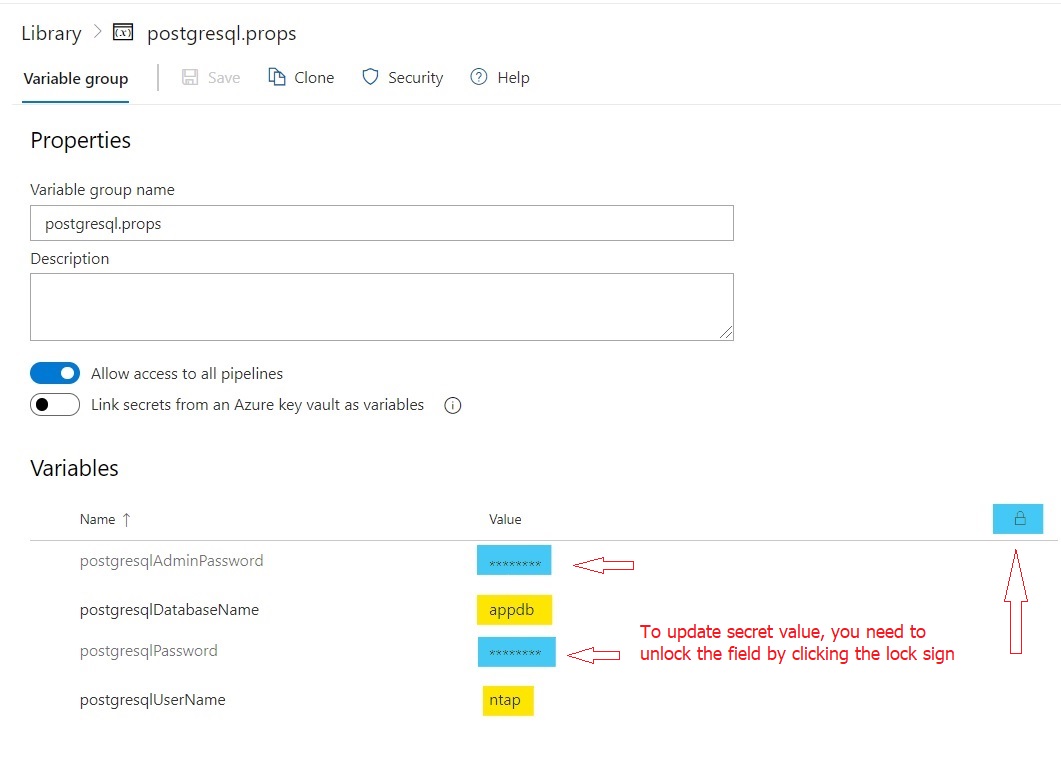Click the Save disk icon
The height and width of the screenshot is (761, 1061).
(190, 77)
